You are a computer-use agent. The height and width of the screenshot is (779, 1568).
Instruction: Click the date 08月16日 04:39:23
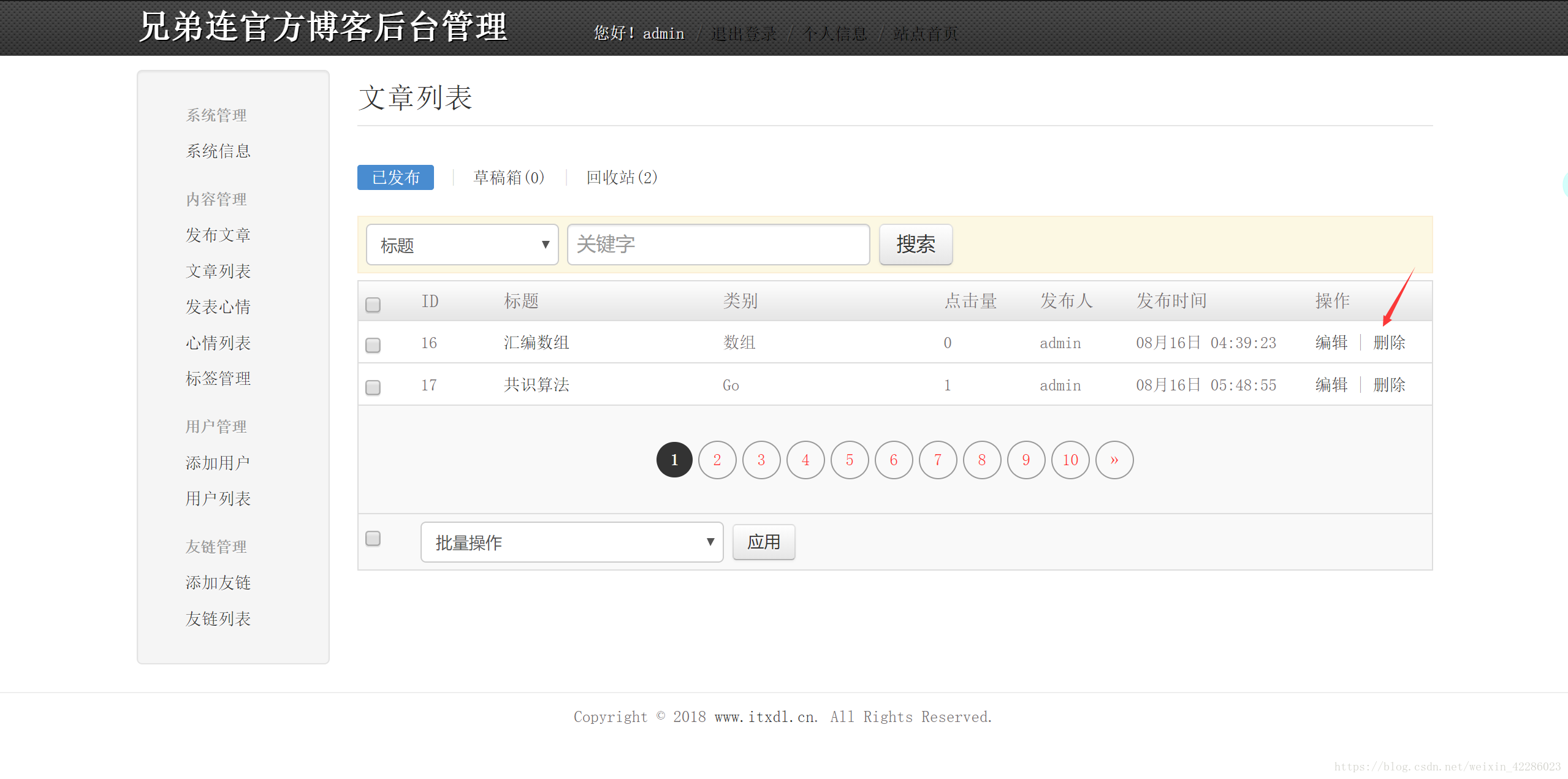[1206, 343]
